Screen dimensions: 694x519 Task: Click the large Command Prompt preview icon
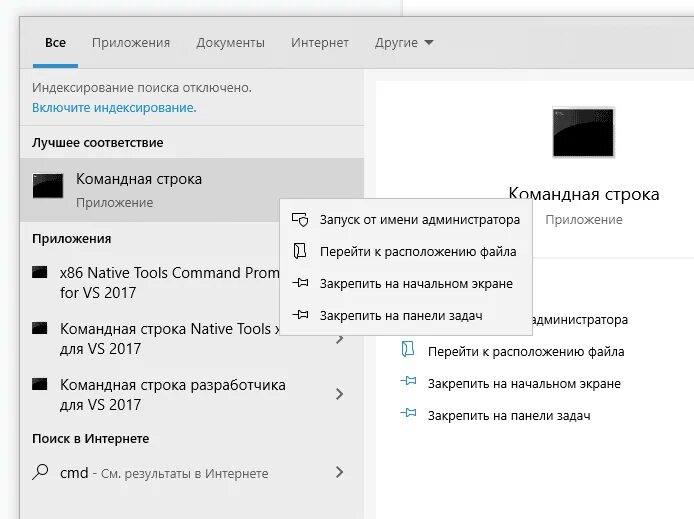pos(583,132)
